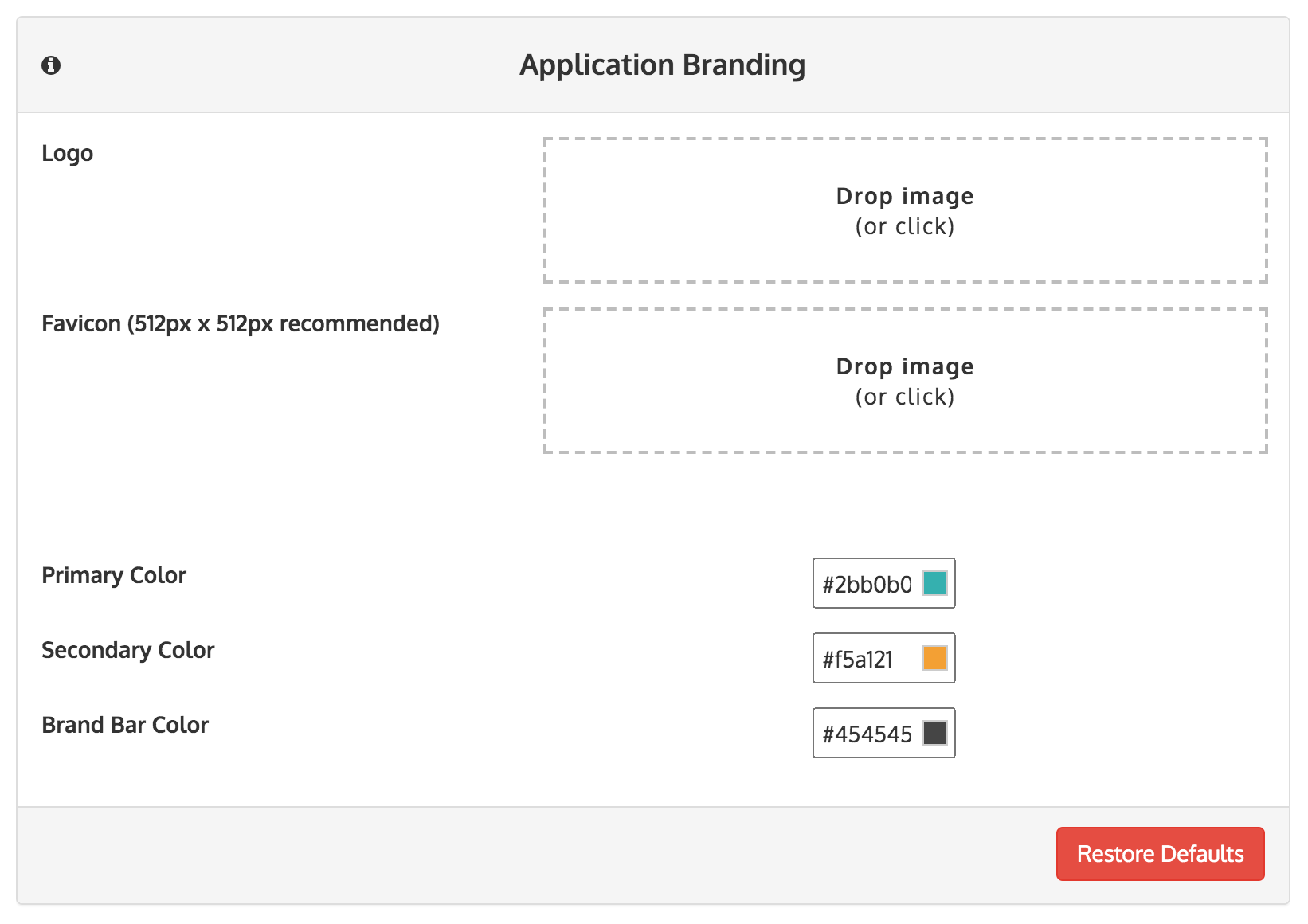This screenshot has width=1308, height=924.
Task: Open the Secondary Color orange swatch
Action: tap(934, 658)
